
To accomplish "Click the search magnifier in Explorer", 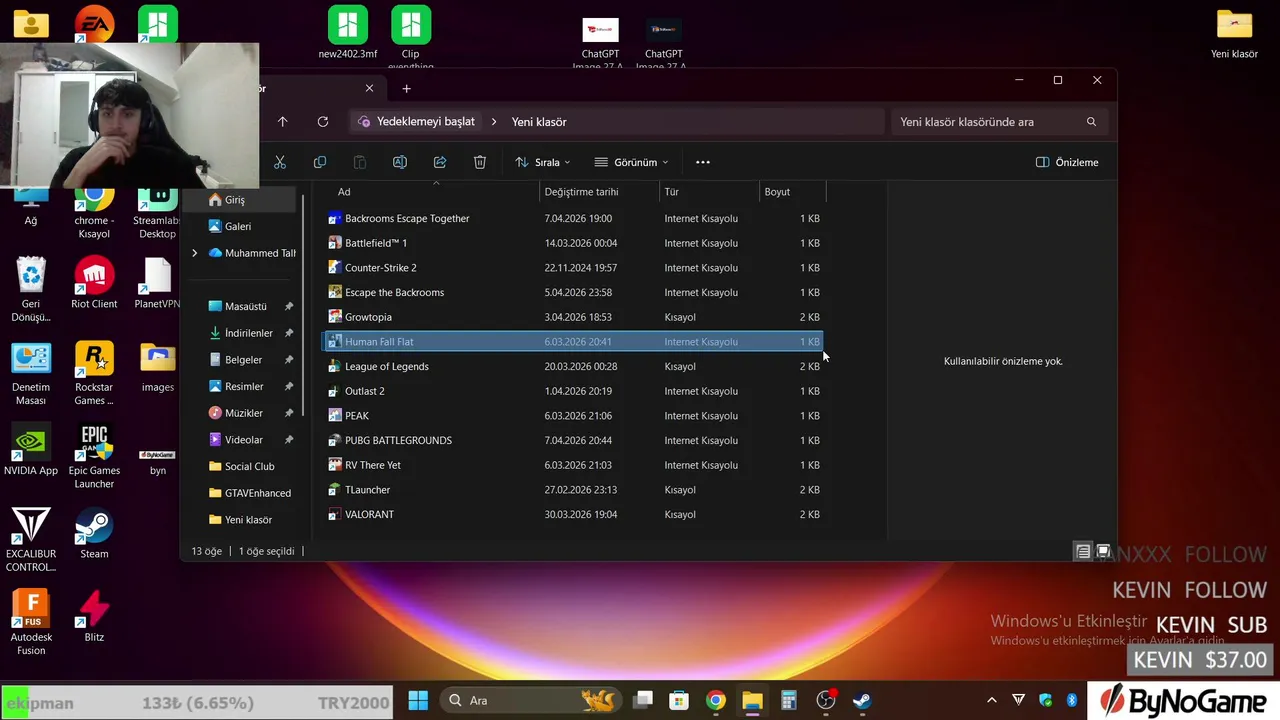I will click(1091, 122).
